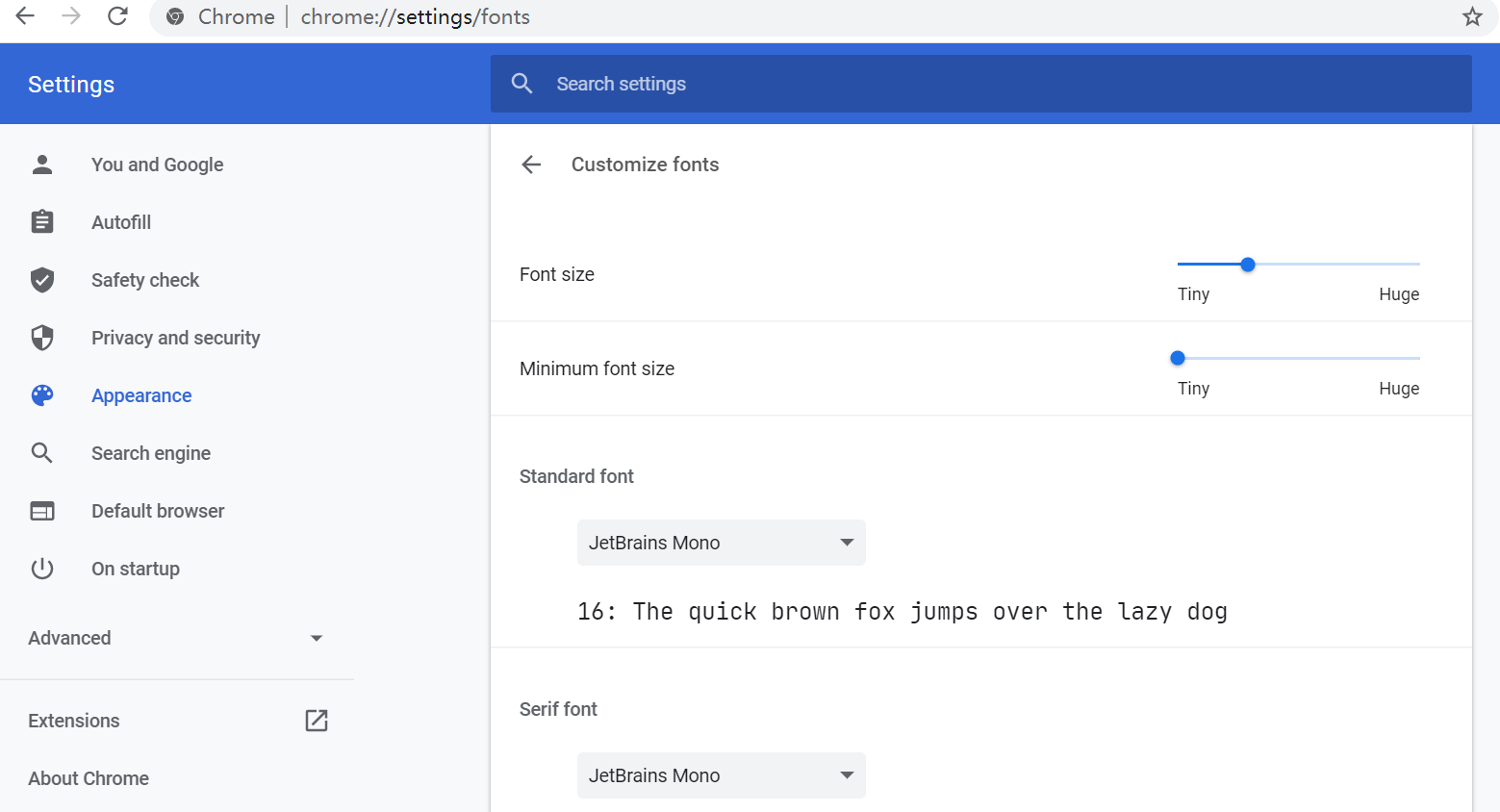Open You and Google settings
Viewport: 1500px width, 812px height.
[x=157, y=165]
